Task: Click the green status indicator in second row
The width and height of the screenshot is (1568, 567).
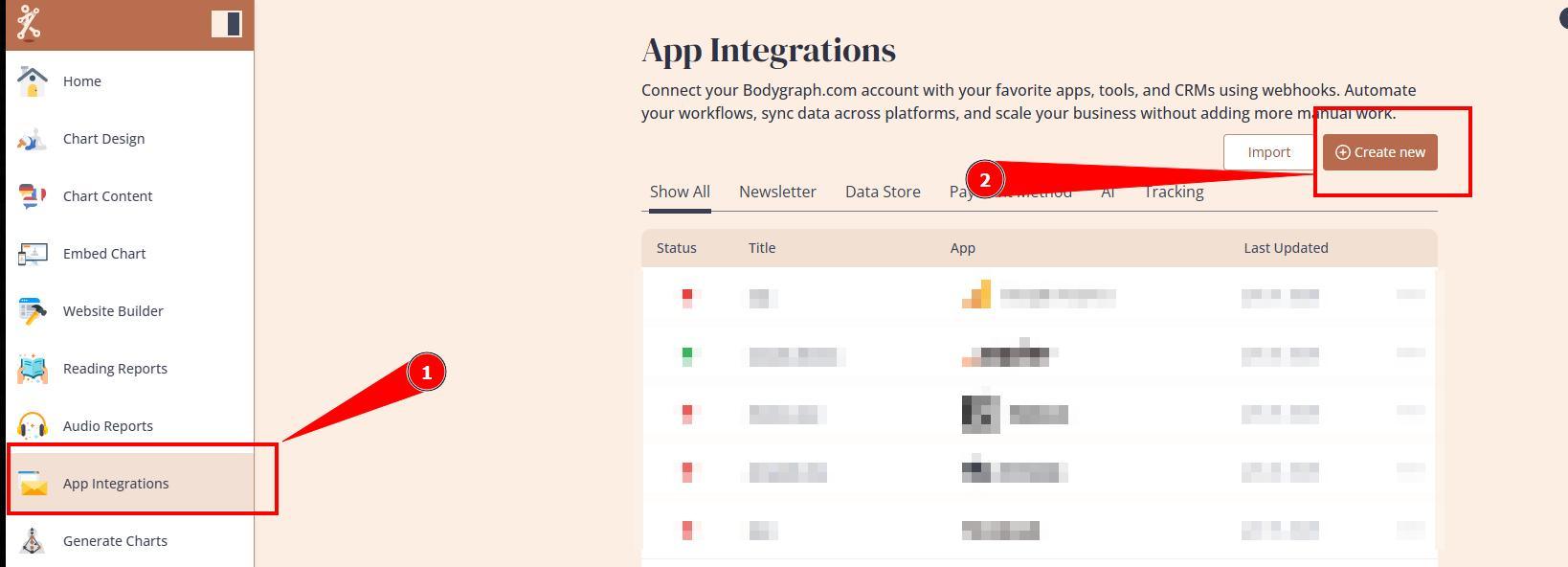Action: pos(687,356)
